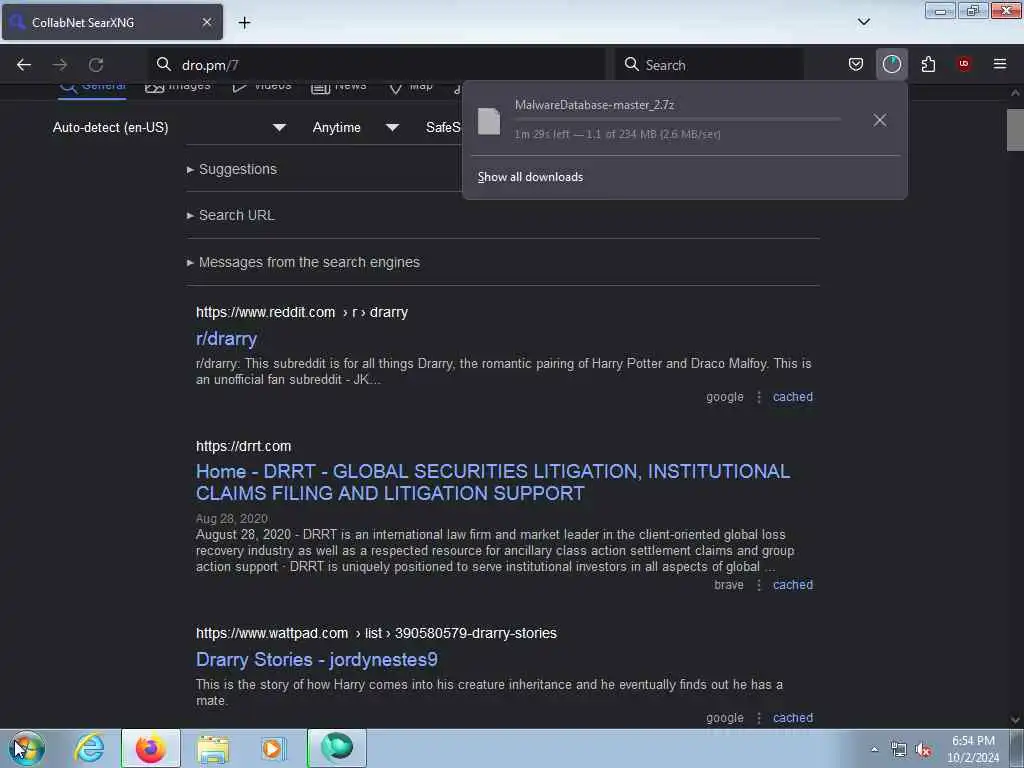The image size is (1024, 768).
Task: Open the DRRT Global Securities Litigation result
Action: coord(493,482)
